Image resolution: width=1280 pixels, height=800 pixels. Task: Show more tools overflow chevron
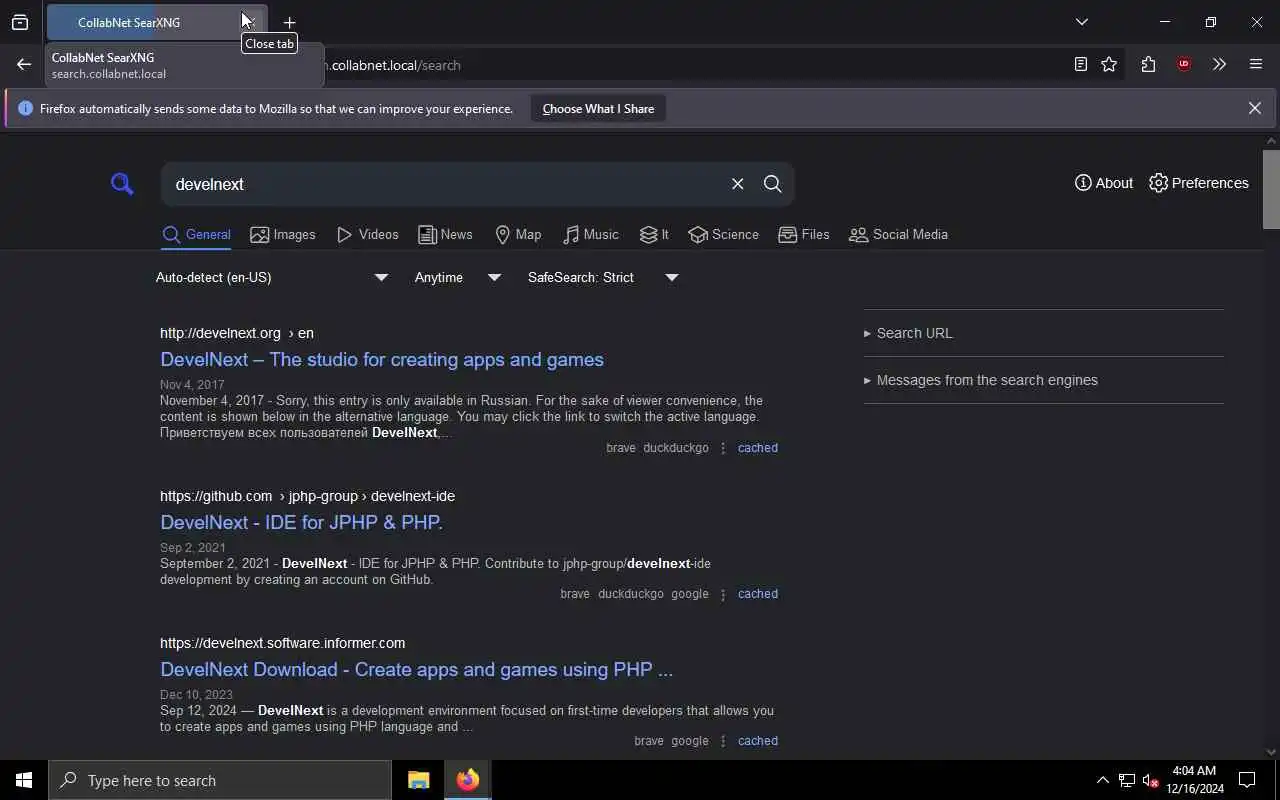point(1219,64)
